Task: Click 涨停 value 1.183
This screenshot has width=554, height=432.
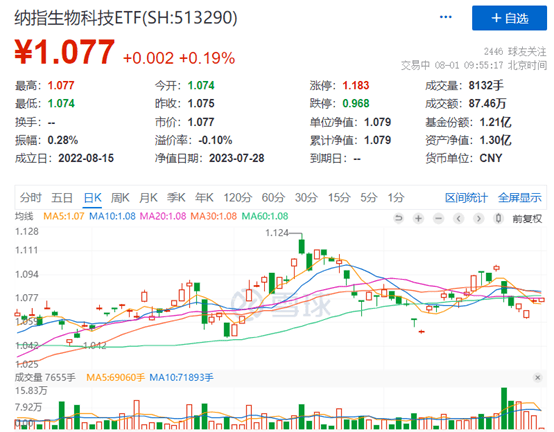Action: click(356, 85)
